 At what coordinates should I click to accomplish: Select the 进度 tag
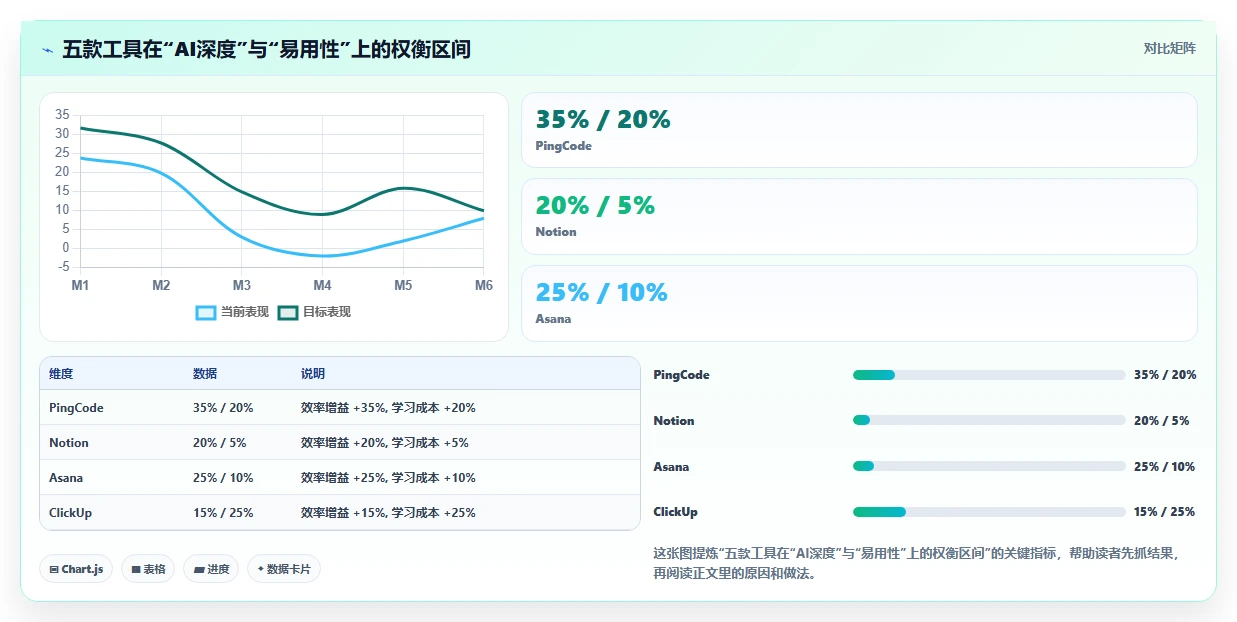coord(211,569)
